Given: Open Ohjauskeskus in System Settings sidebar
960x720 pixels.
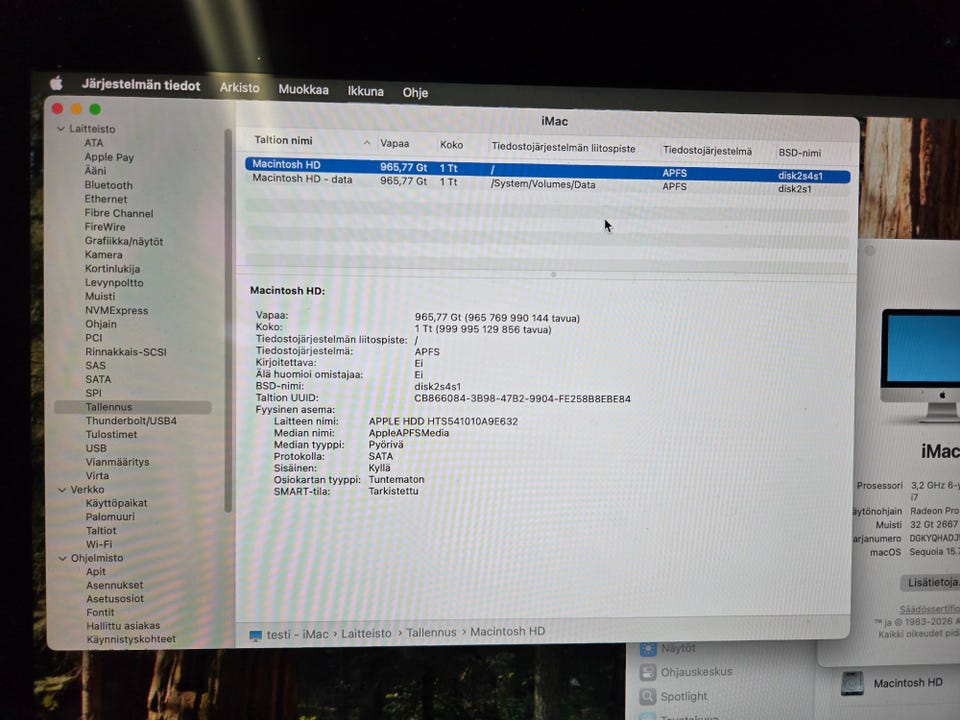Looking at the screenshot, I should [x=696, y=672].
